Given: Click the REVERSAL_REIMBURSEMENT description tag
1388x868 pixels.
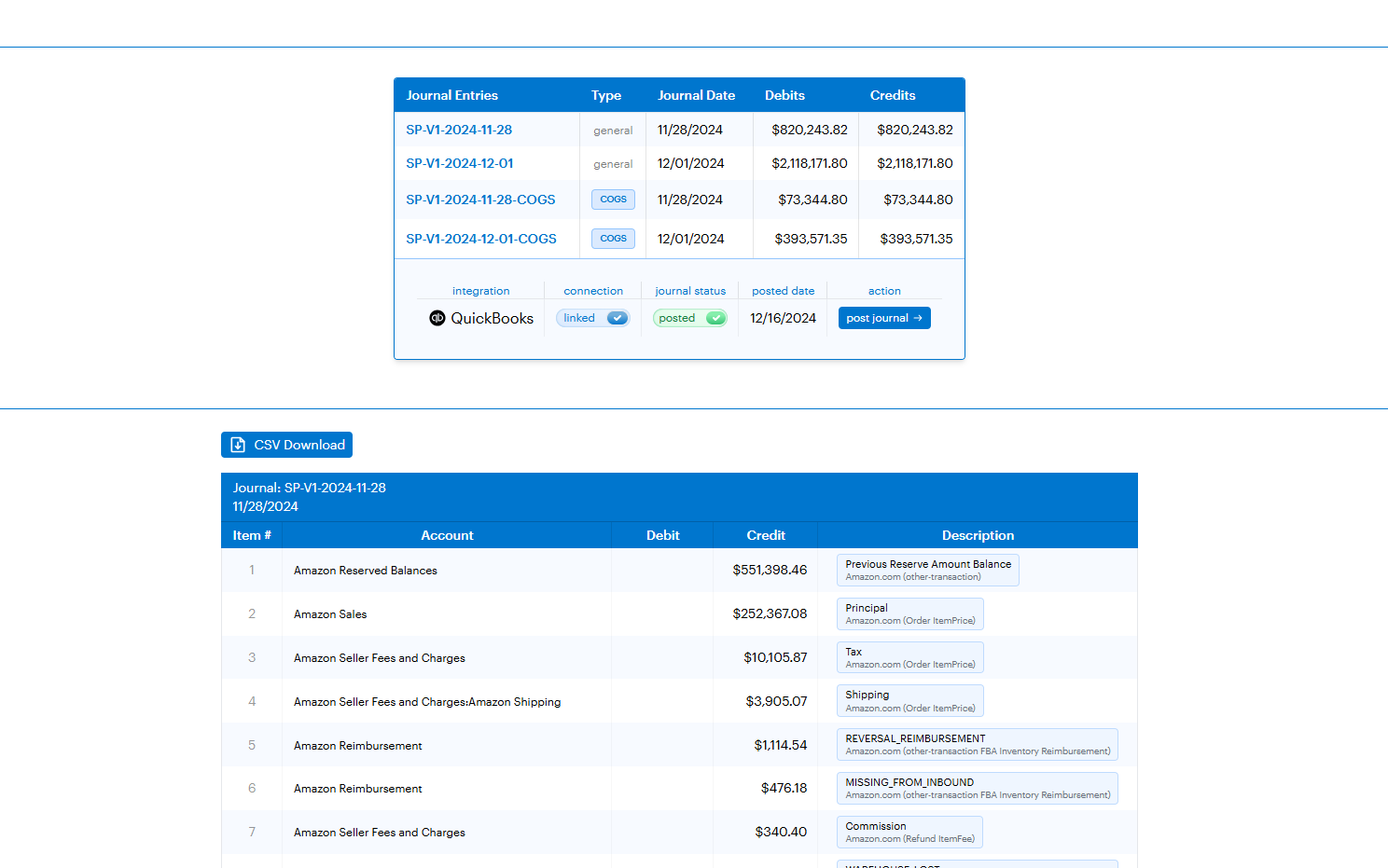Looking at the screenshot, I should point(978,744).
